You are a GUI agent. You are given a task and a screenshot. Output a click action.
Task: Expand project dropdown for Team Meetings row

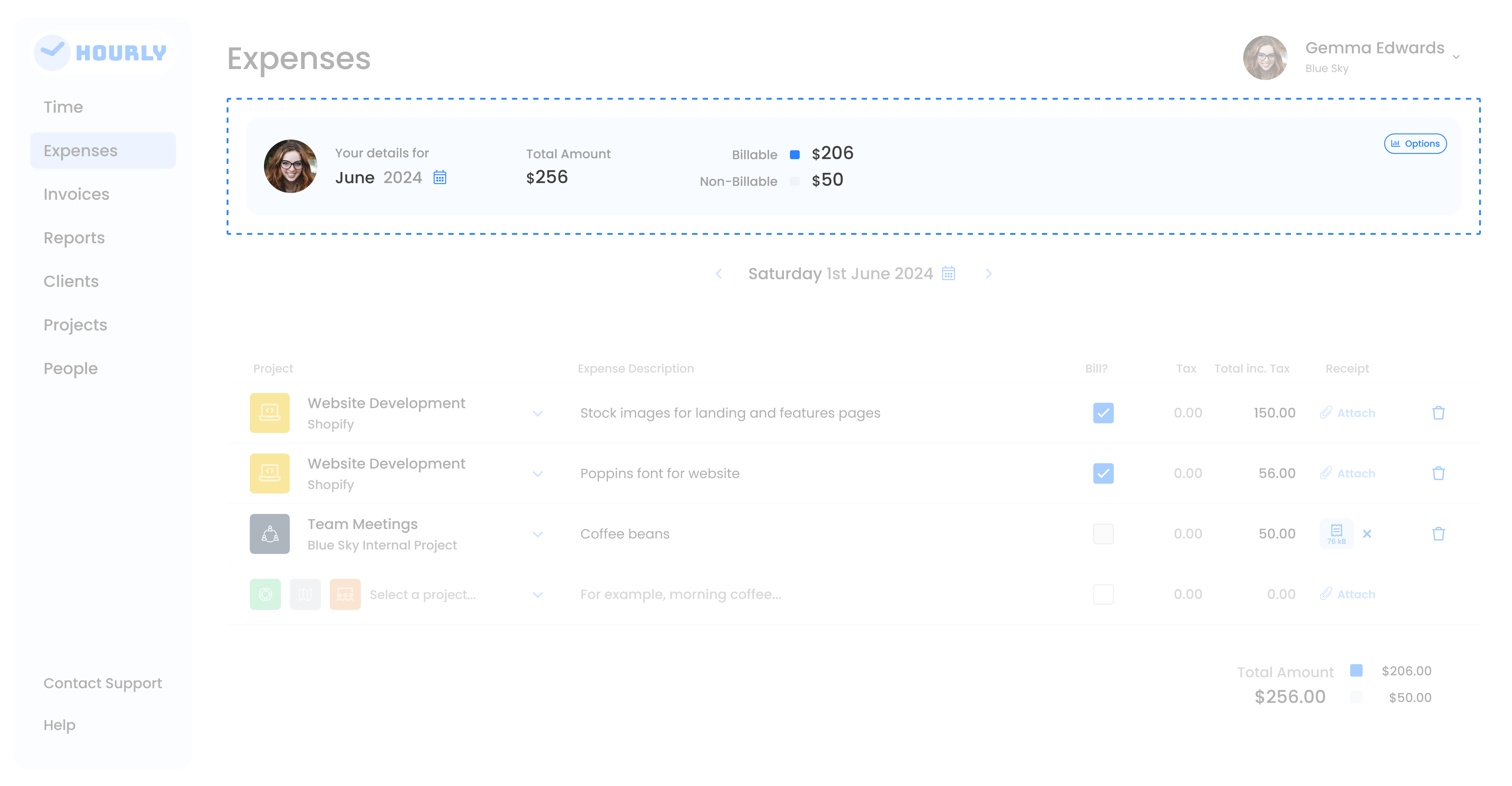pos(538,534)
